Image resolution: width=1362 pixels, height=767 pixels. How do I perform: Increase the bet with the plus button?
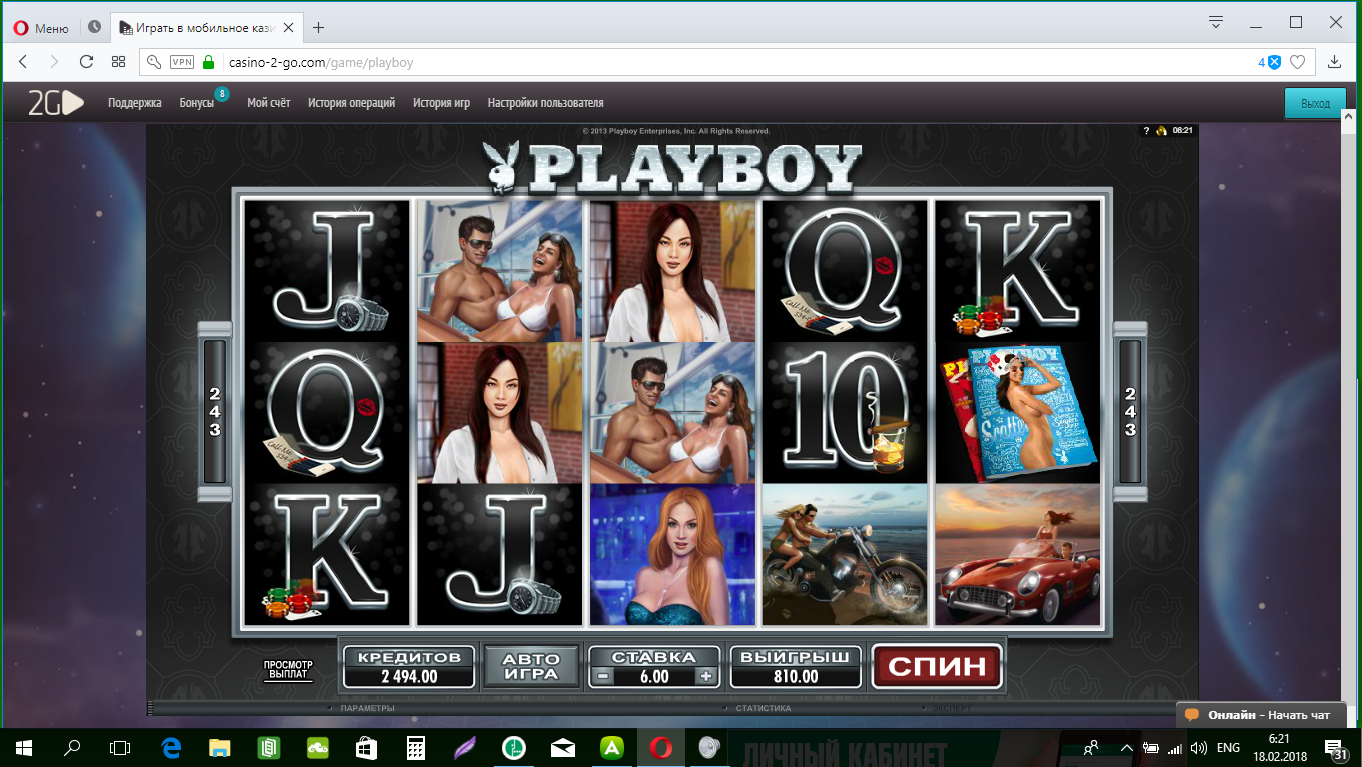coord(707,676)
